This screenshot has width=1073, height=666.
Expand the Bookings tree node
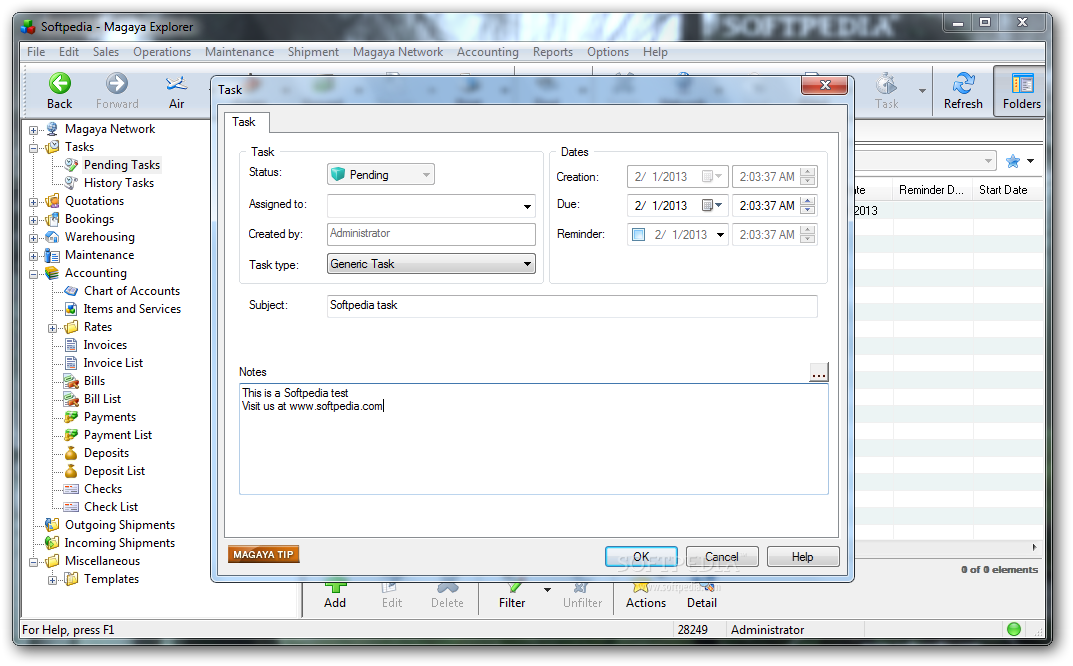33,220
